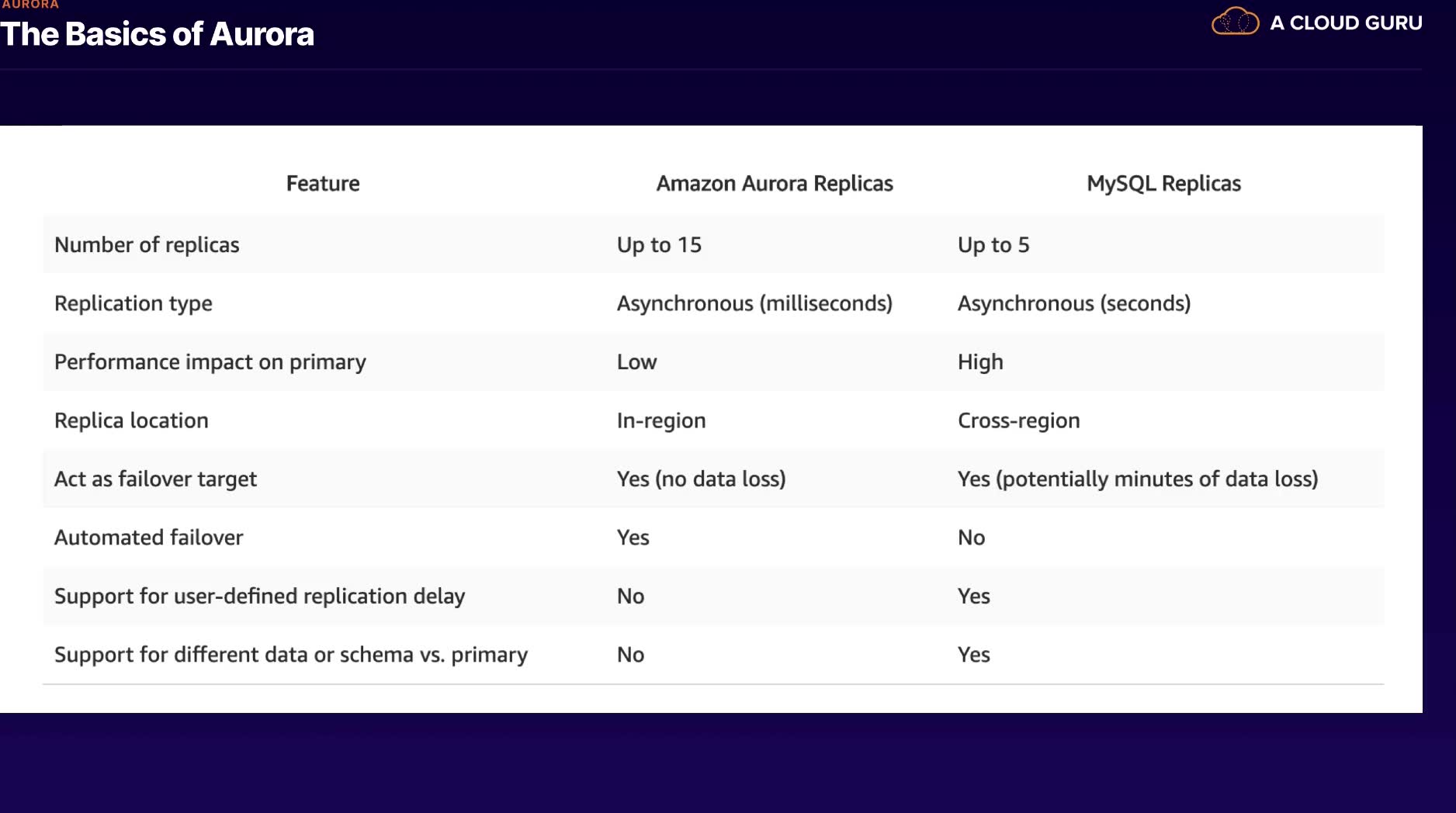Image resolution: width=1456 pixels, height=813 pixels.
Task: Click the "High" performance impact cell
Action: point(980,362)
